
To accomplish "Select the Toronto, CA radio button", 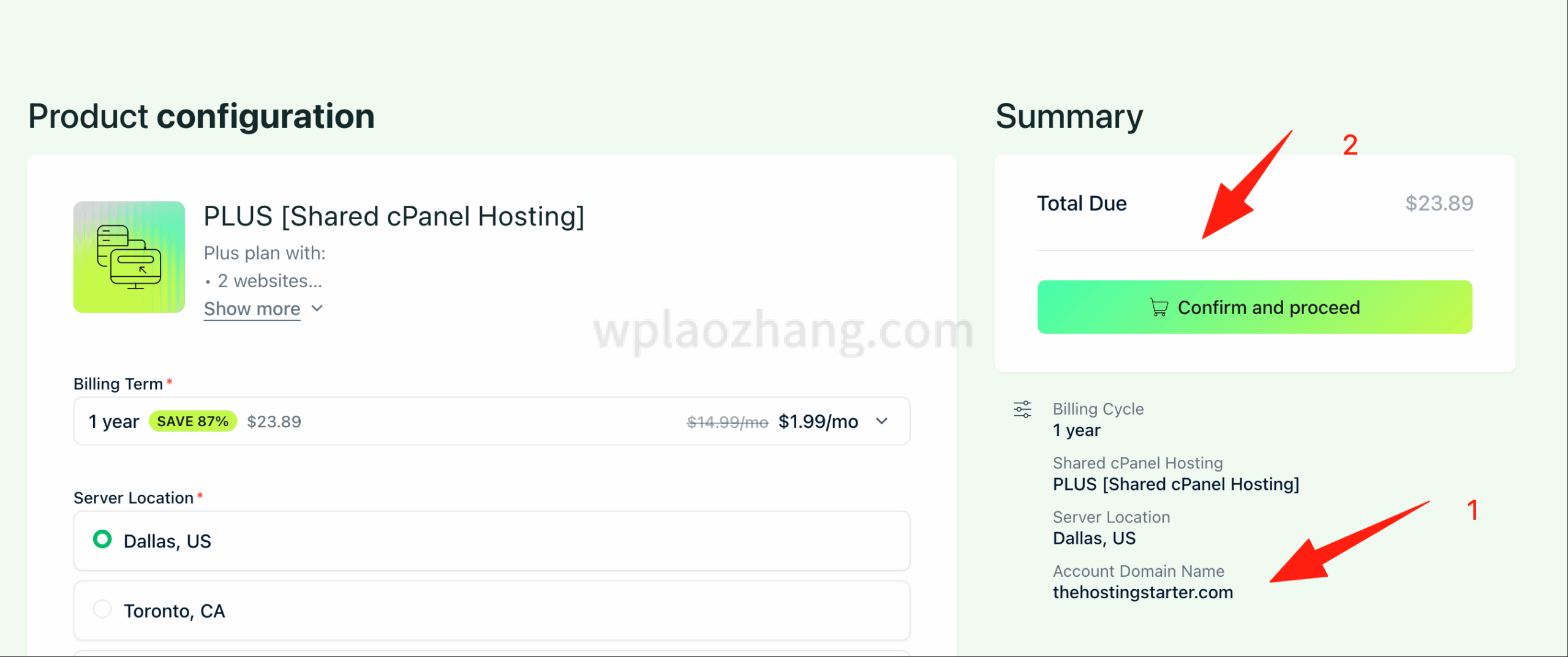I will [x=102, y=609].
